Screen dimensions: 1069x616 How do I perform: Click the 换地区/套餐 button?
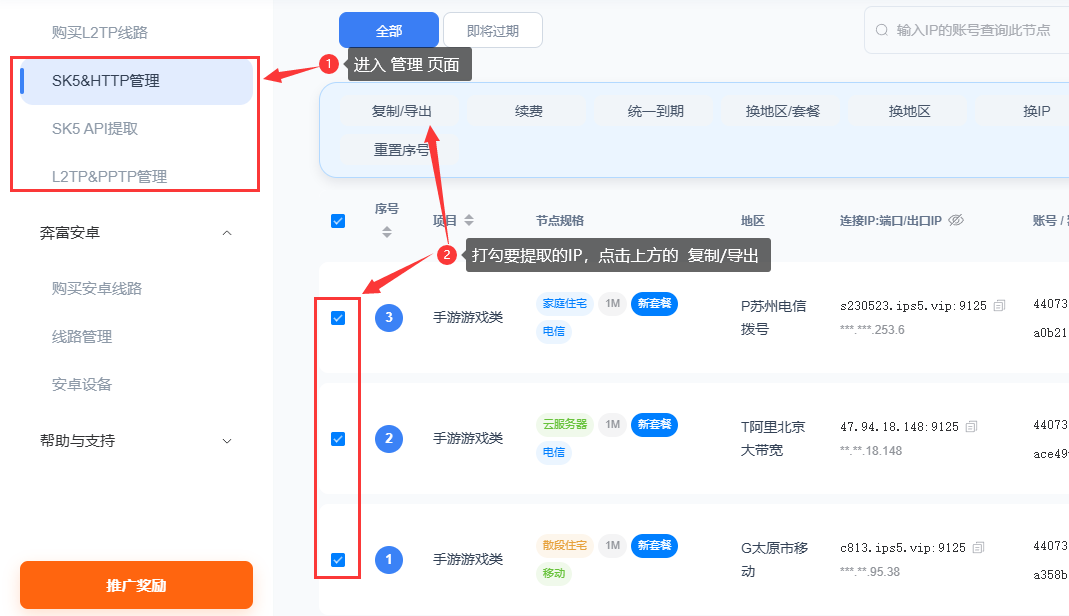point(782,111)
